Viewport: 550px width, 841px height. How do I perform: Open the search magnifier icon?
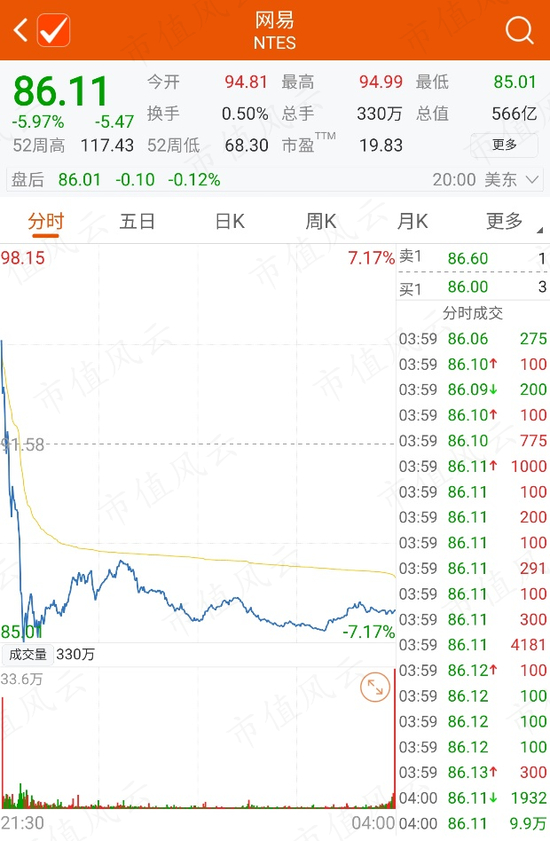[x=519, y=30]
